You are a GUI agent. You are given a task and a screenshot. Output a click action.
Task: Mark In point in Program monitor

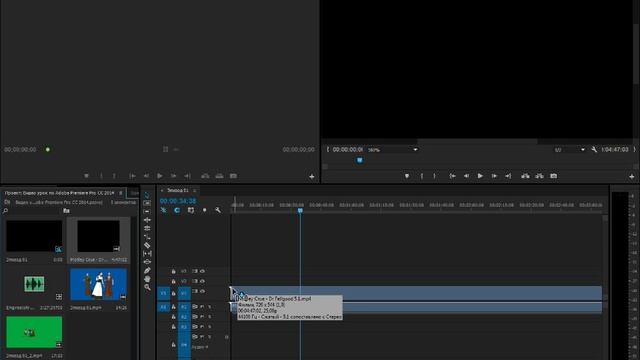click(422, 176)
